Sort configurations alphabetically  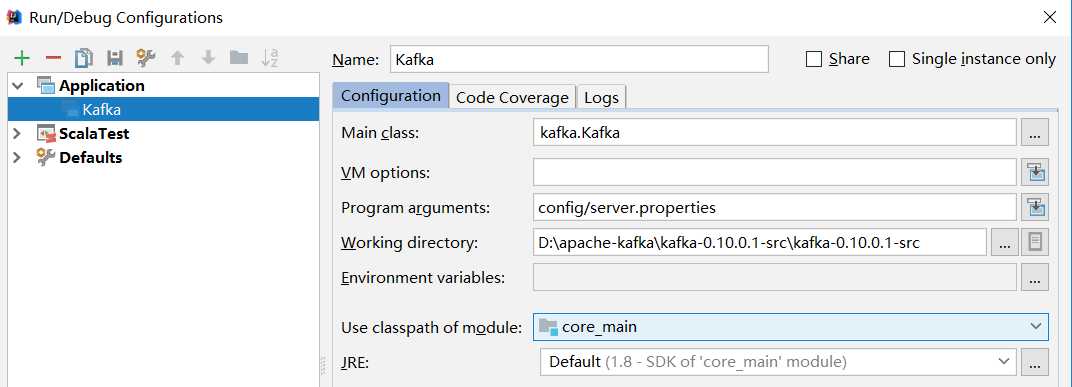(270, 58)
